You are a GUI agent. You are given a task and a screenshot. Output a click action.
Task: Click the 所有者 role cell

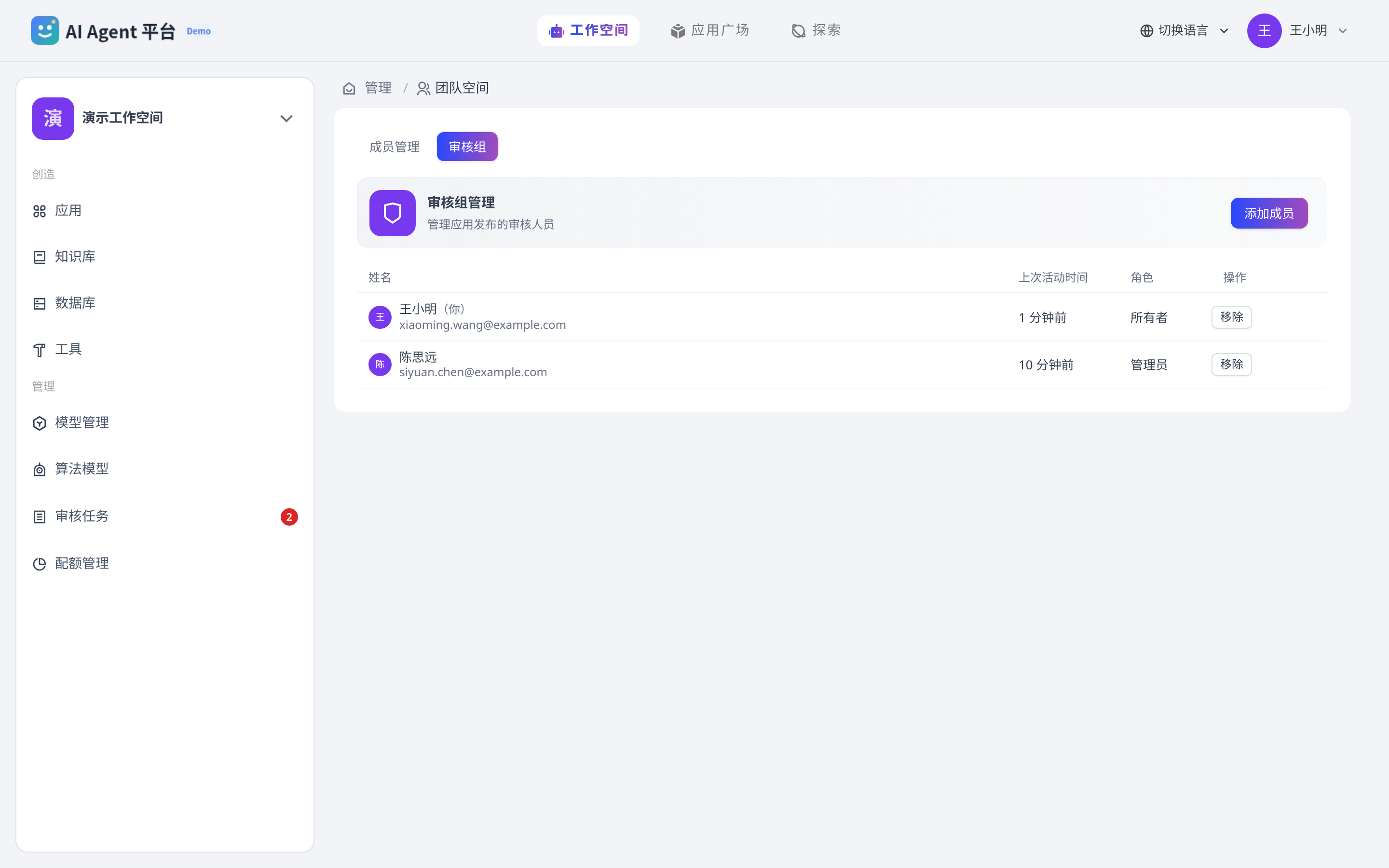1149,318
